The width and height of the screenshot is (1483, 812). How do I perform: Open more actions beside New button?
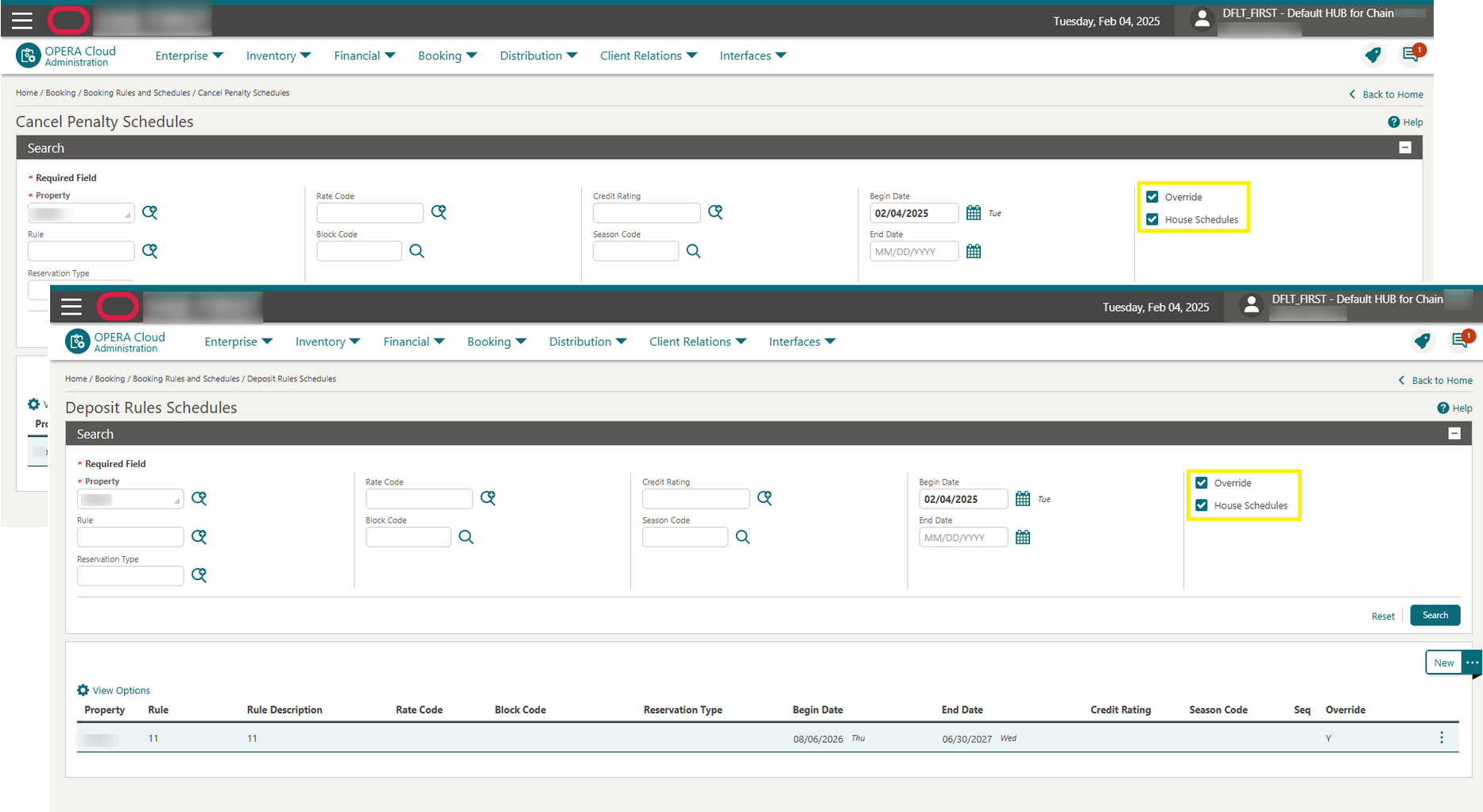pos(1472,663)
